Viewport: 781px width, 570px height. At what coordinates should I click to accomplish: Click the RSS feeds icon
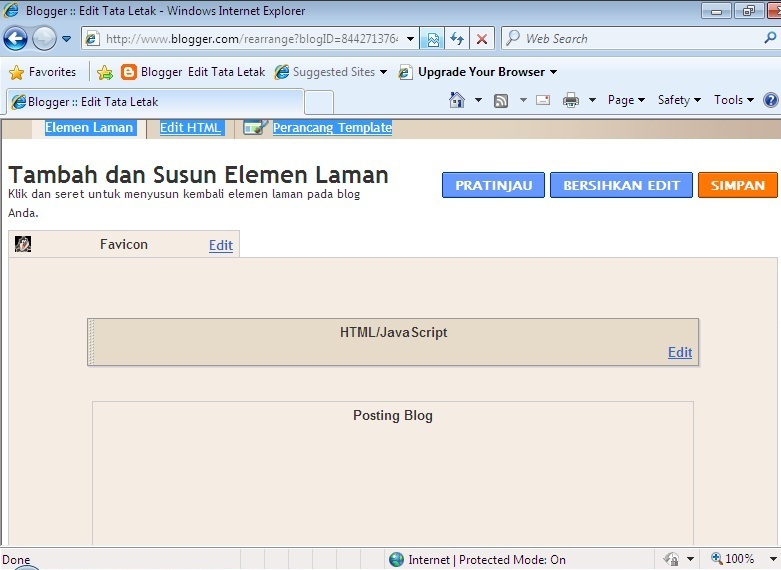501,101
